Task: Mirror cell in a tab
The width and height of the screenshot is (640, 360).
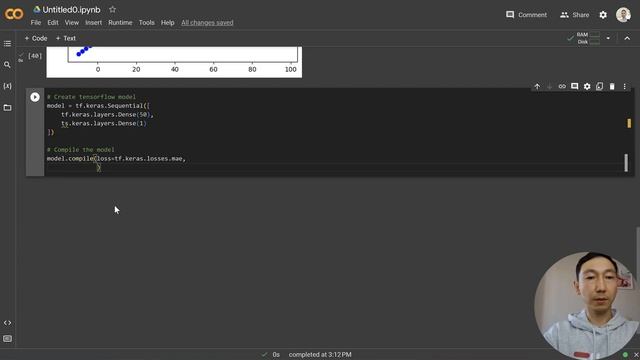Action: (599, 87)
